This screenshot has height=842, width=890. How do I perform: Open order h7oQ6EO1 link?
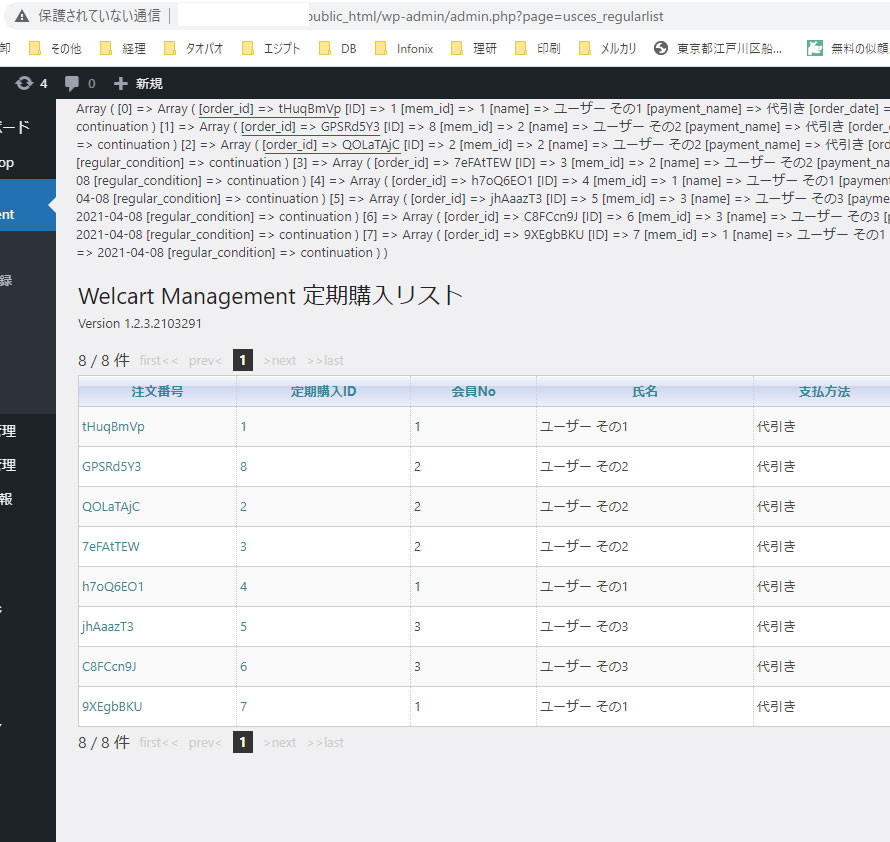pyautogui.click(x=113, y=587)
